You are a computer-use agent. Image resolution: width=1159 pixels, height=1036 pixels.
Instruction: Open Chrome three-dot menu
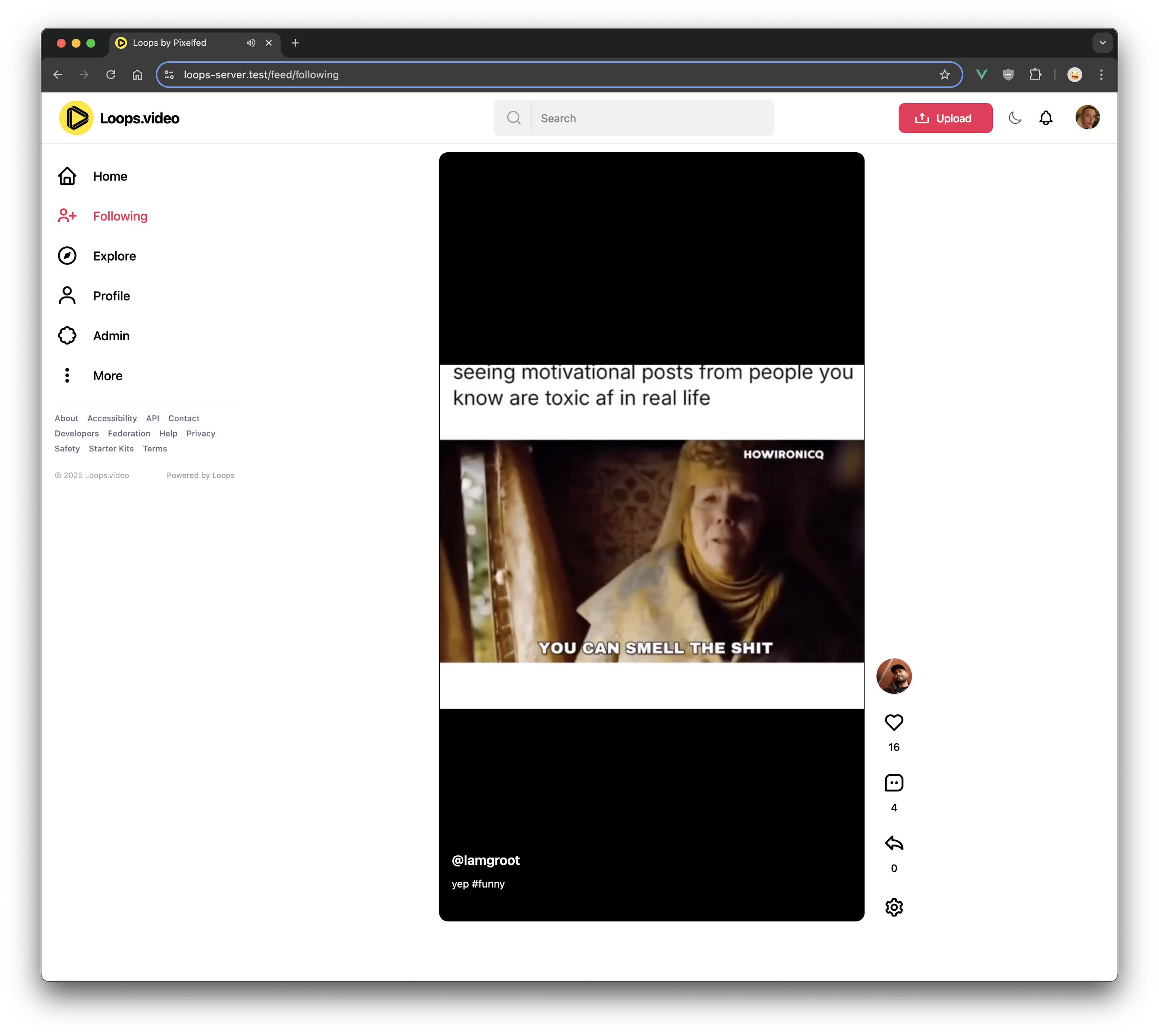coord(1102,75)
